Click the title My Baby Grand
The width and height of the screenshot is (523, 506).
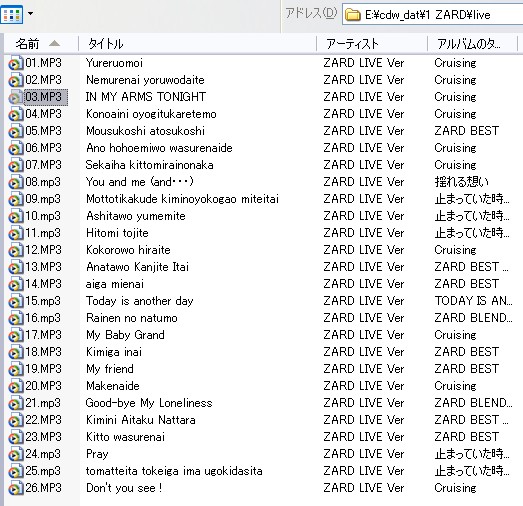click(125, 335)
